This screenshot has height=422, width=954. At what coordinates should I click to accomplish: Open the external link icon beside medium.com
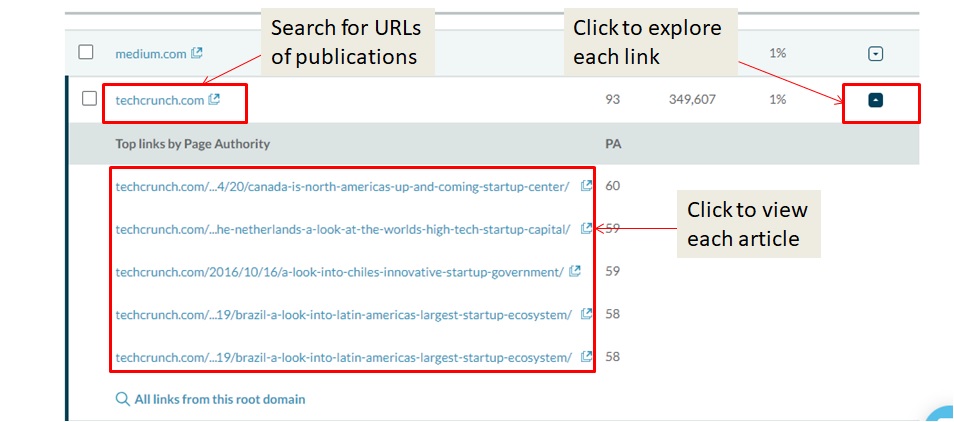pyautogui.click(x=197, y=53)
